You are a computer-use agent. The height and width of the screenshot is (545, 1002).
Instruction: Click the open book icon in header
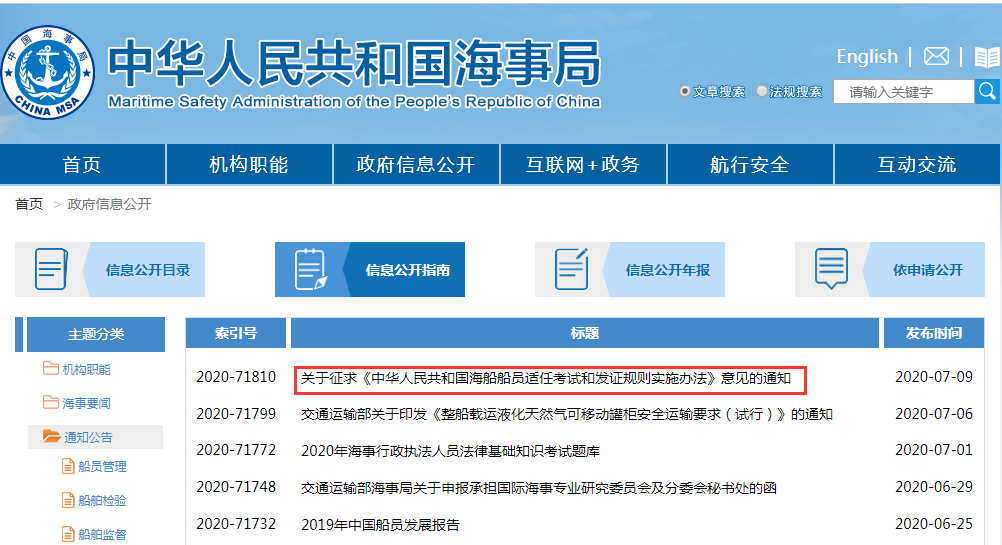[986, 57]
